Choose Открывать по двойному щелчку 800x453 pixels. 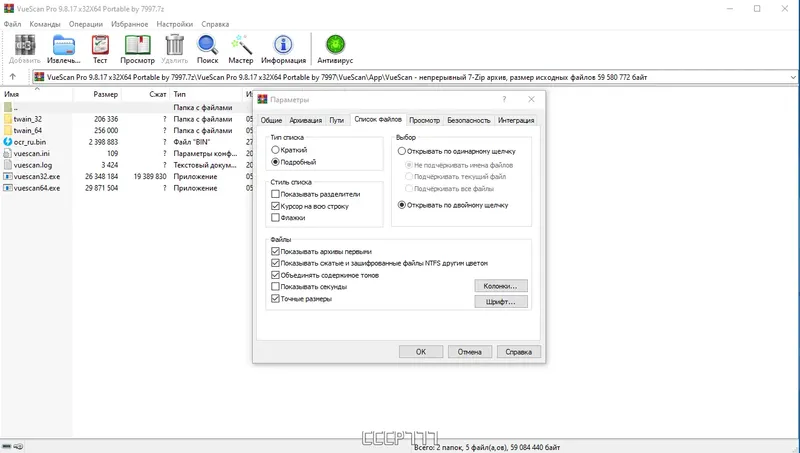point(402,205)
